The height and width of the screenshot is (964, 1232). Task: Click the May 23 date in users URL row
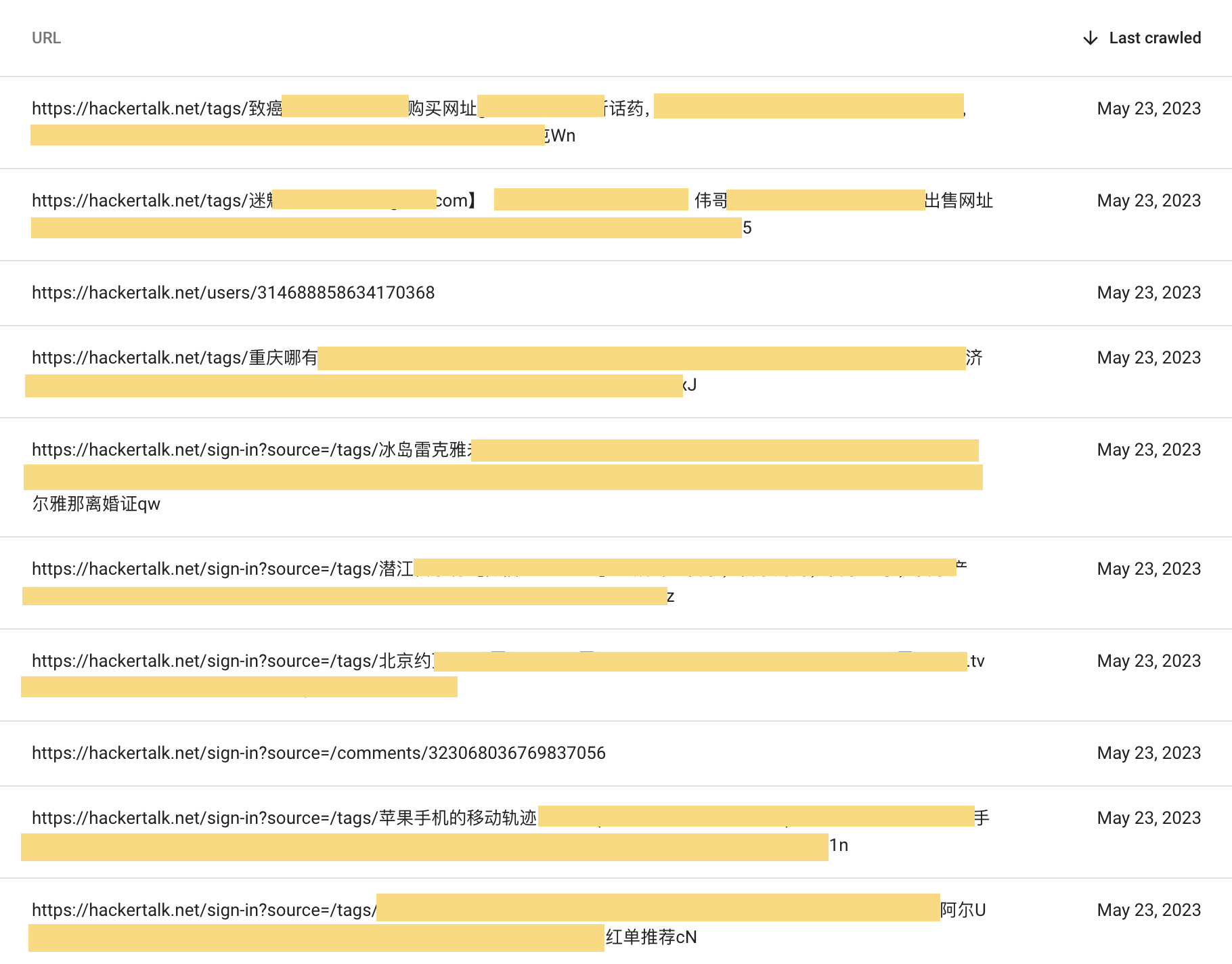(1149, 292)
